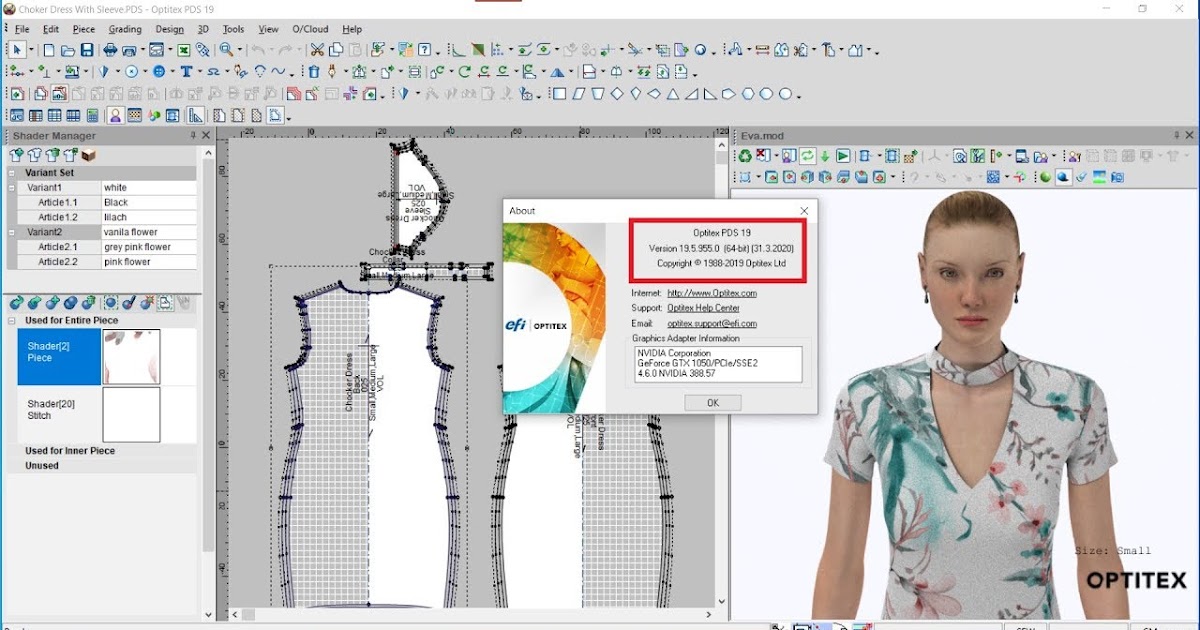Click the Open file icon
Image resolution: width=1200 pixels, height=630 pixels.
click(x=66, y=50)
